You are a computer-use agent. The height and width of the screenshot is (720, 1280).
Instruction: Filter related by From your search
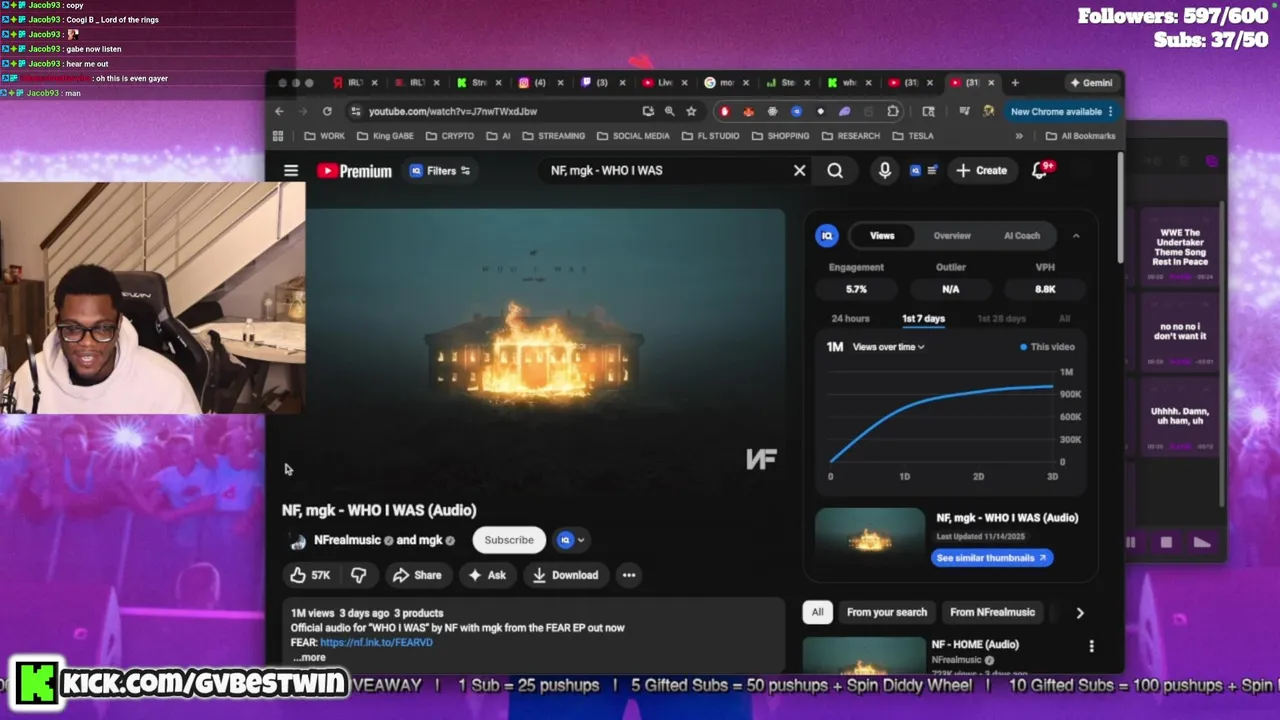[x=886, y=612]
